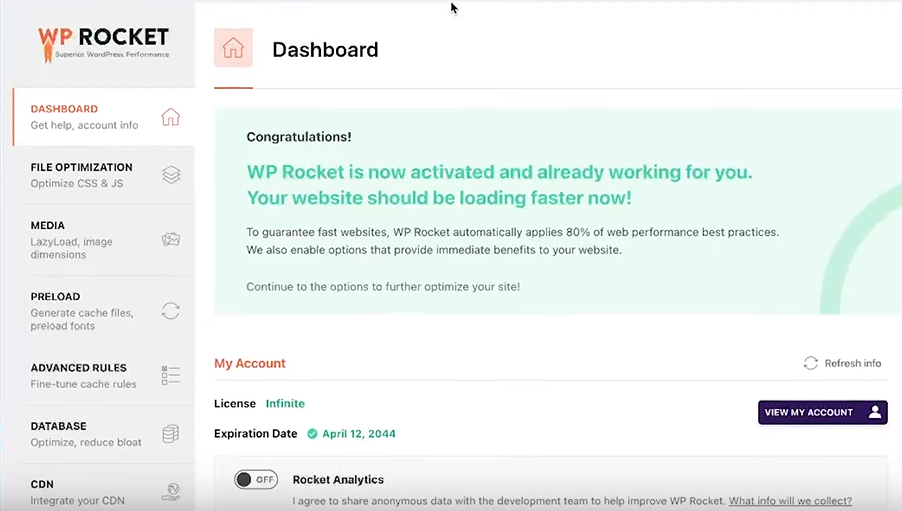Toggle the Rocket Analytics switch on

[x=256, y=479]
